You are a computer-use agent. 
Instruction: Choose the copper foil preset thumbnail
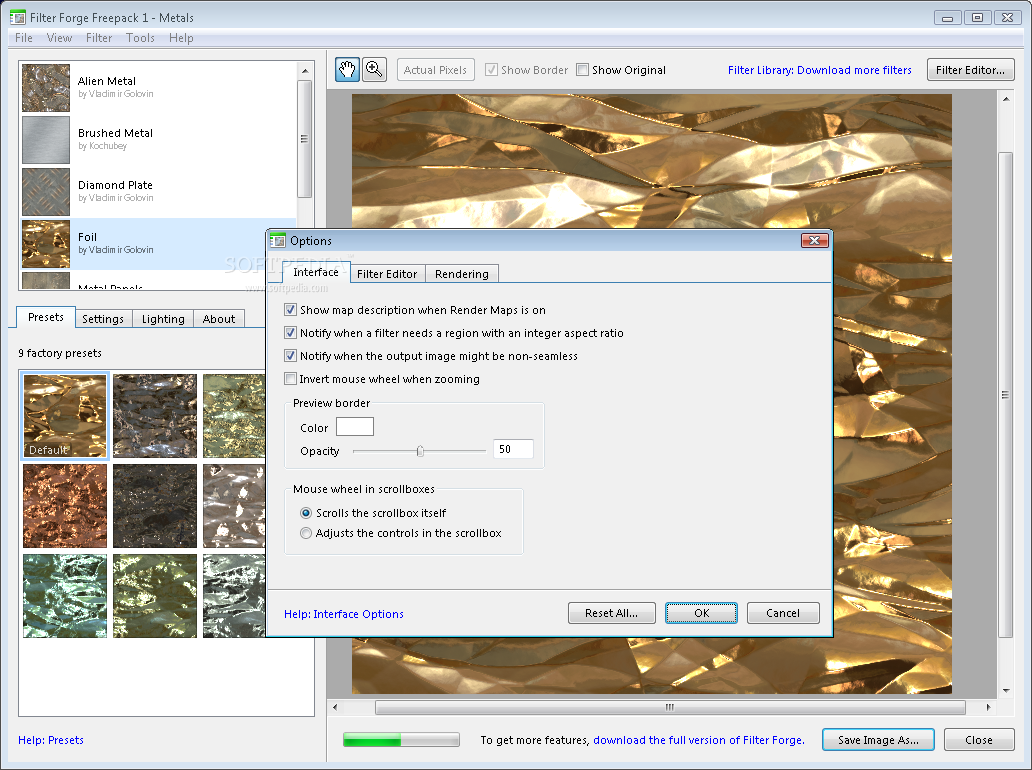(64, 505)
